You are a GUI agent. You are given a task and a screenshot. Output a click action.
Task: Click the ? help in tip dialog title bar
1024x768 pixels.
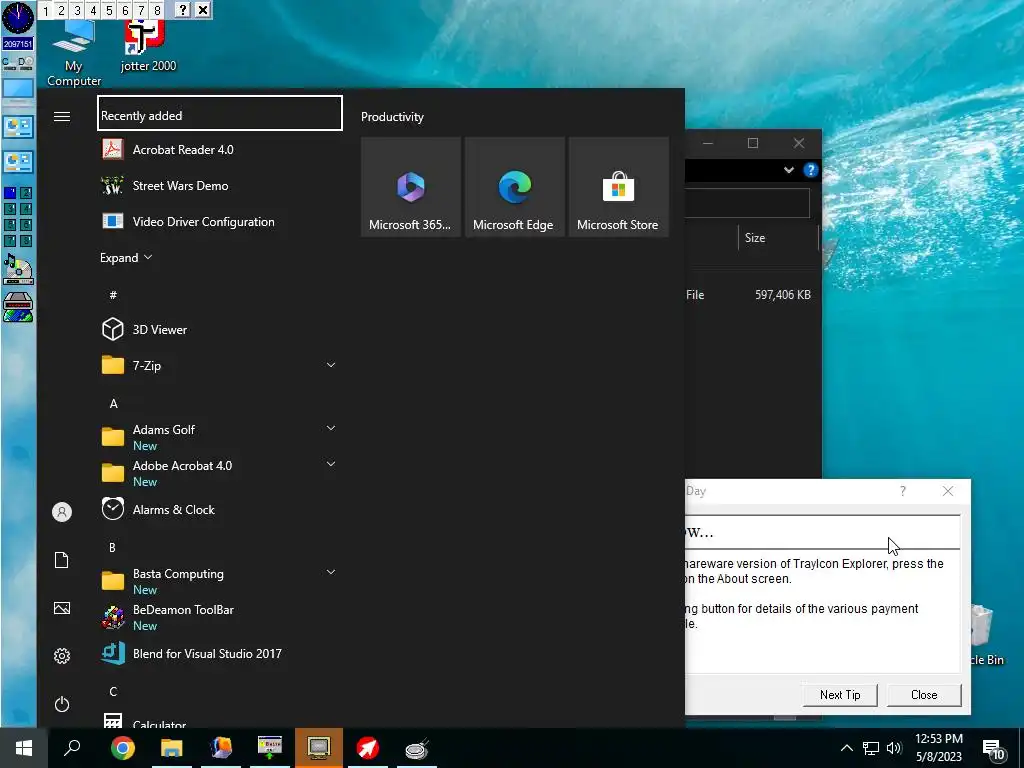[x=903, y=491]
